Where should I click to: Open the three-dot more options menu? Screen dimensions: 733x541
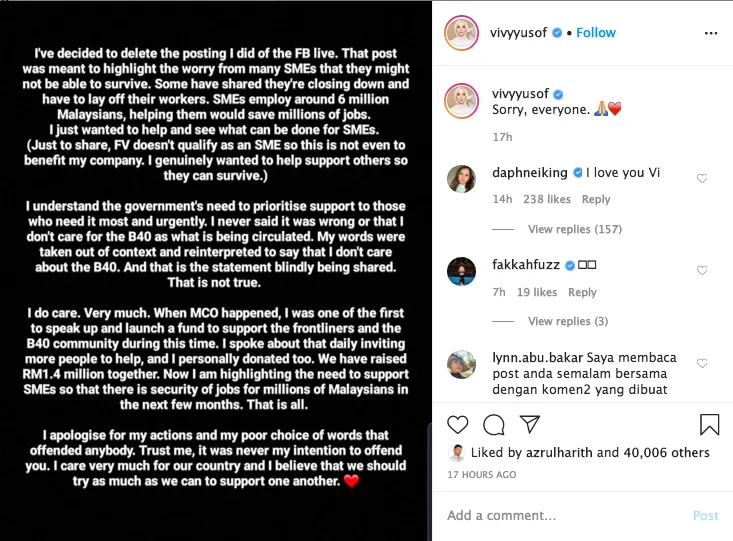pyautogui.click(x=710, y=33)
